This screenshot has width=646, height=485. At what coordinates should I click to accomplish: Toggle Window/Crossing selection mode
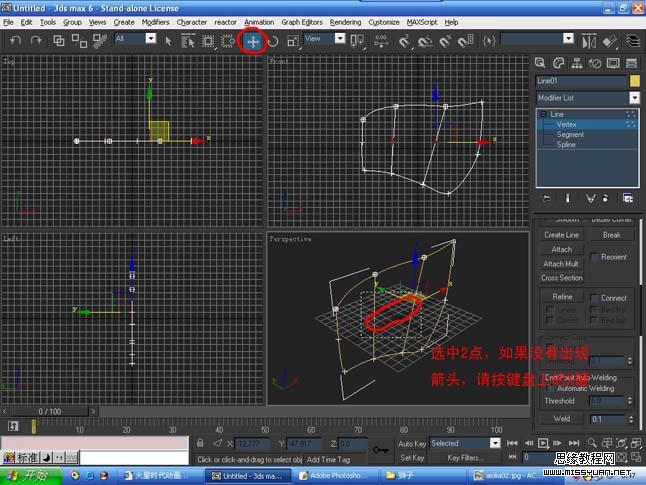click(x=227, y=41)
